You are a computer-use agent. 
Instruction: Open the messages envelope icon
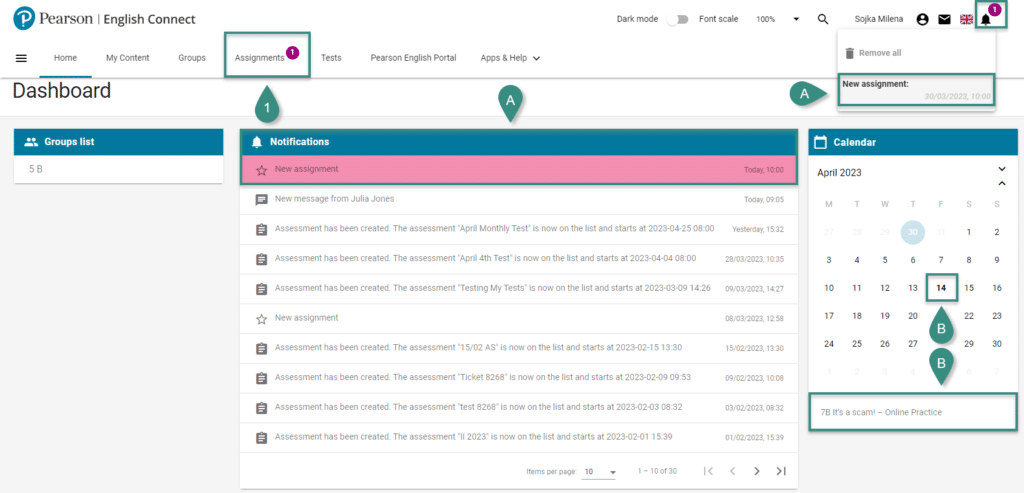944,19
